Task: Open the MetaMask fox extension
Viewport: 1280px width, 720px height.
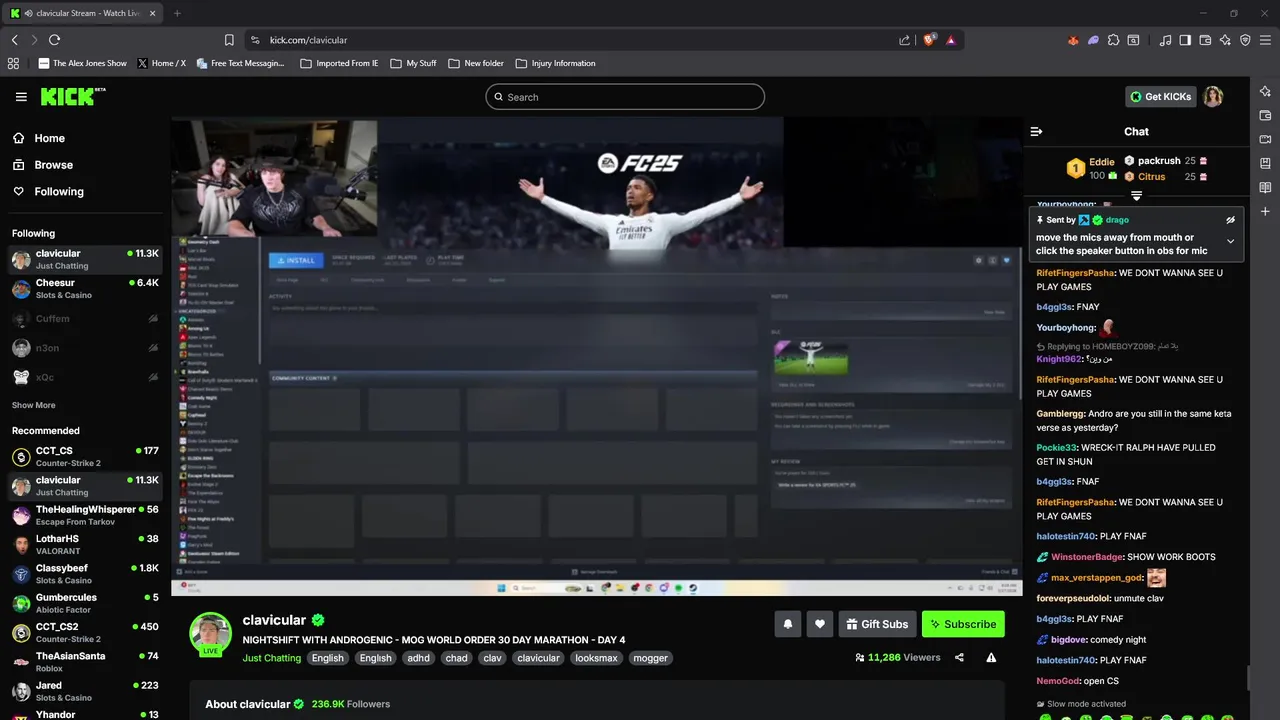Action: click(1073, 40)
